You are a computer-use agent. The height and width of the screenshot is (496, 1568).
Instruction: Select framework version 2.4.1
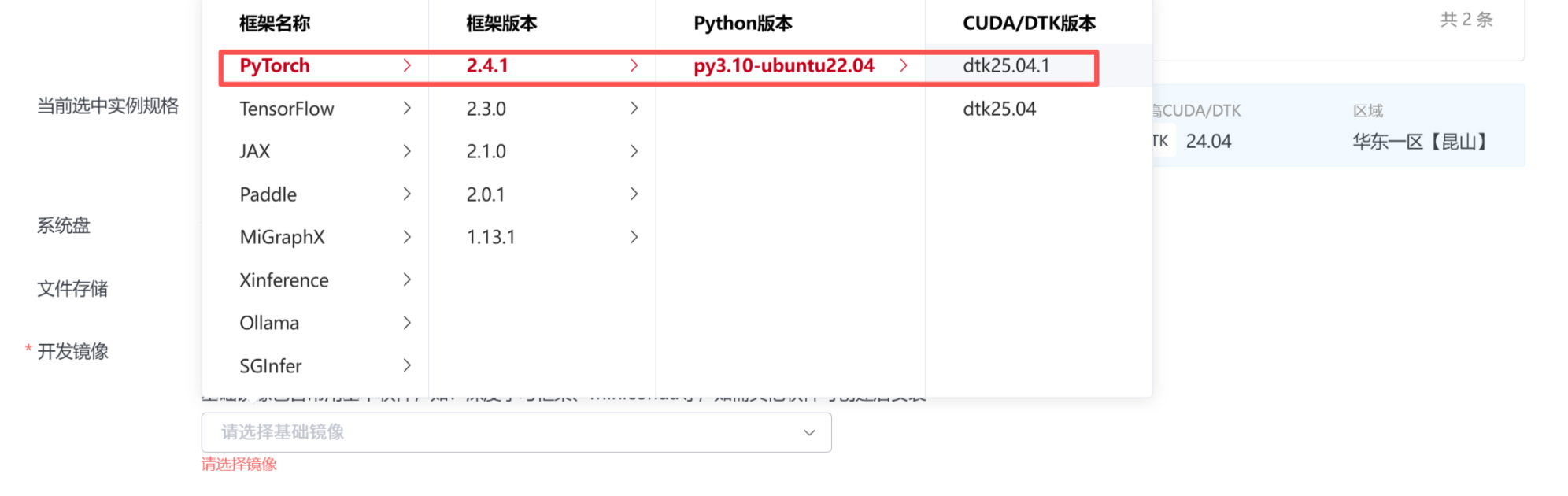point(487,66)
